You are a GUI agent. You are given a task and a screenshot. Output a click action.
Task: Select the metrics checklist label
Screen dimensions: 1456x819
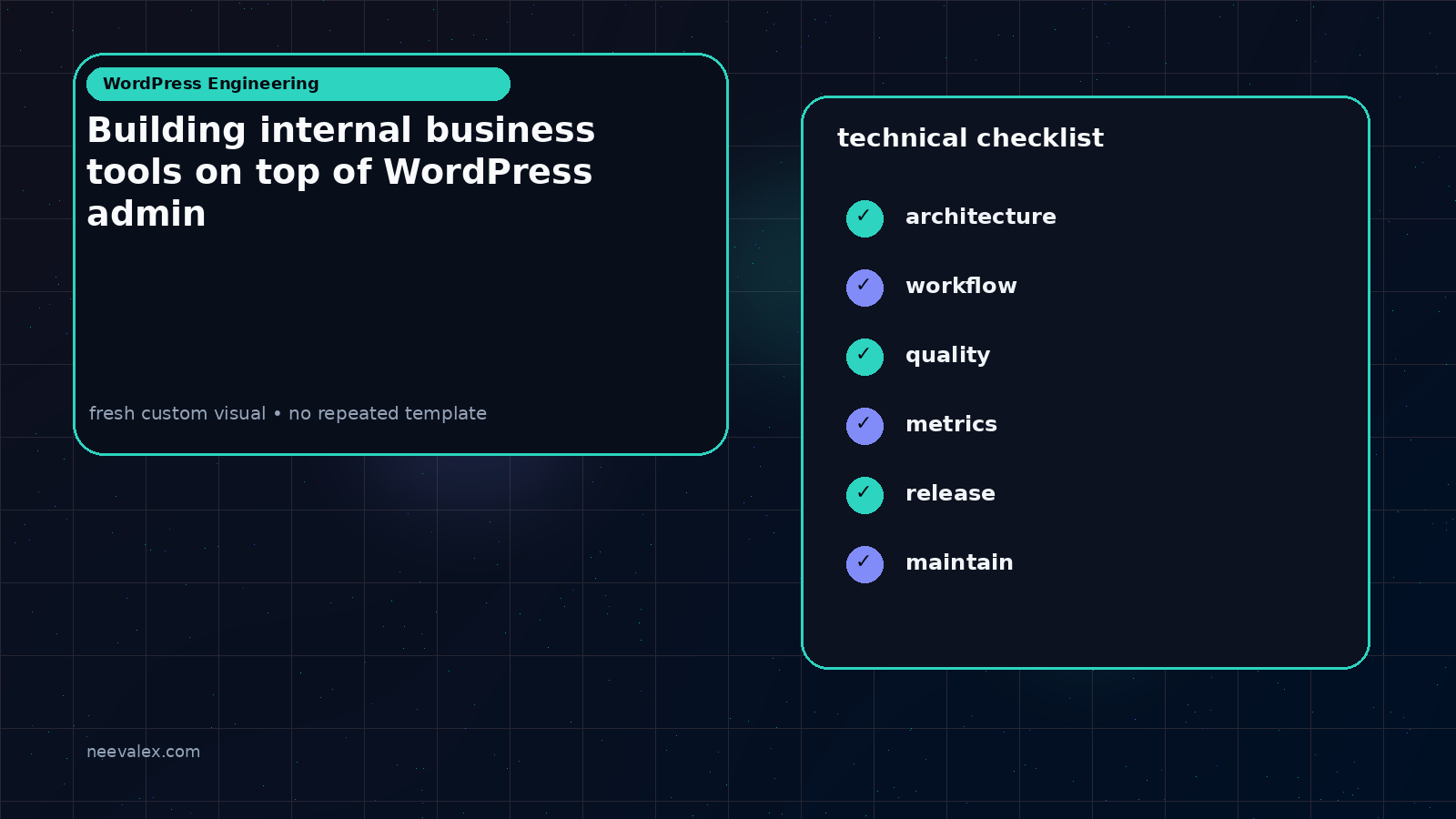pyautogui.click(x=951, y=424)
